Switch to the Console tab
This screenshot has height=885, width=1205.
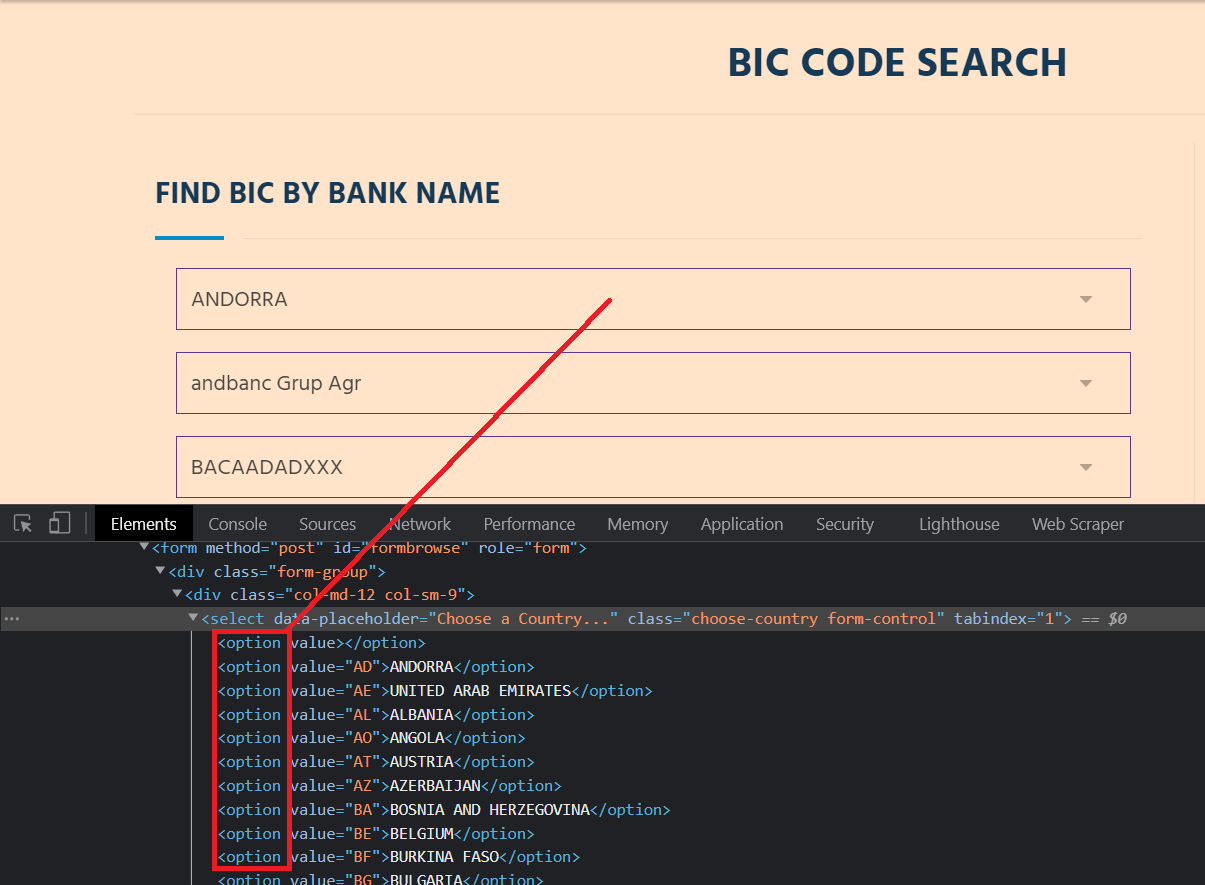coord(237,524)
